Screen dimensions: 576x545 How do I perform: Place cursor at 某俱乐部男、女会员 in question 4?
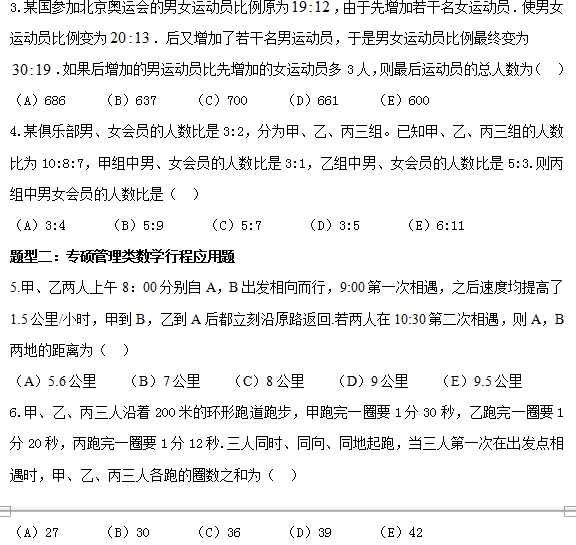coord(86,132)
